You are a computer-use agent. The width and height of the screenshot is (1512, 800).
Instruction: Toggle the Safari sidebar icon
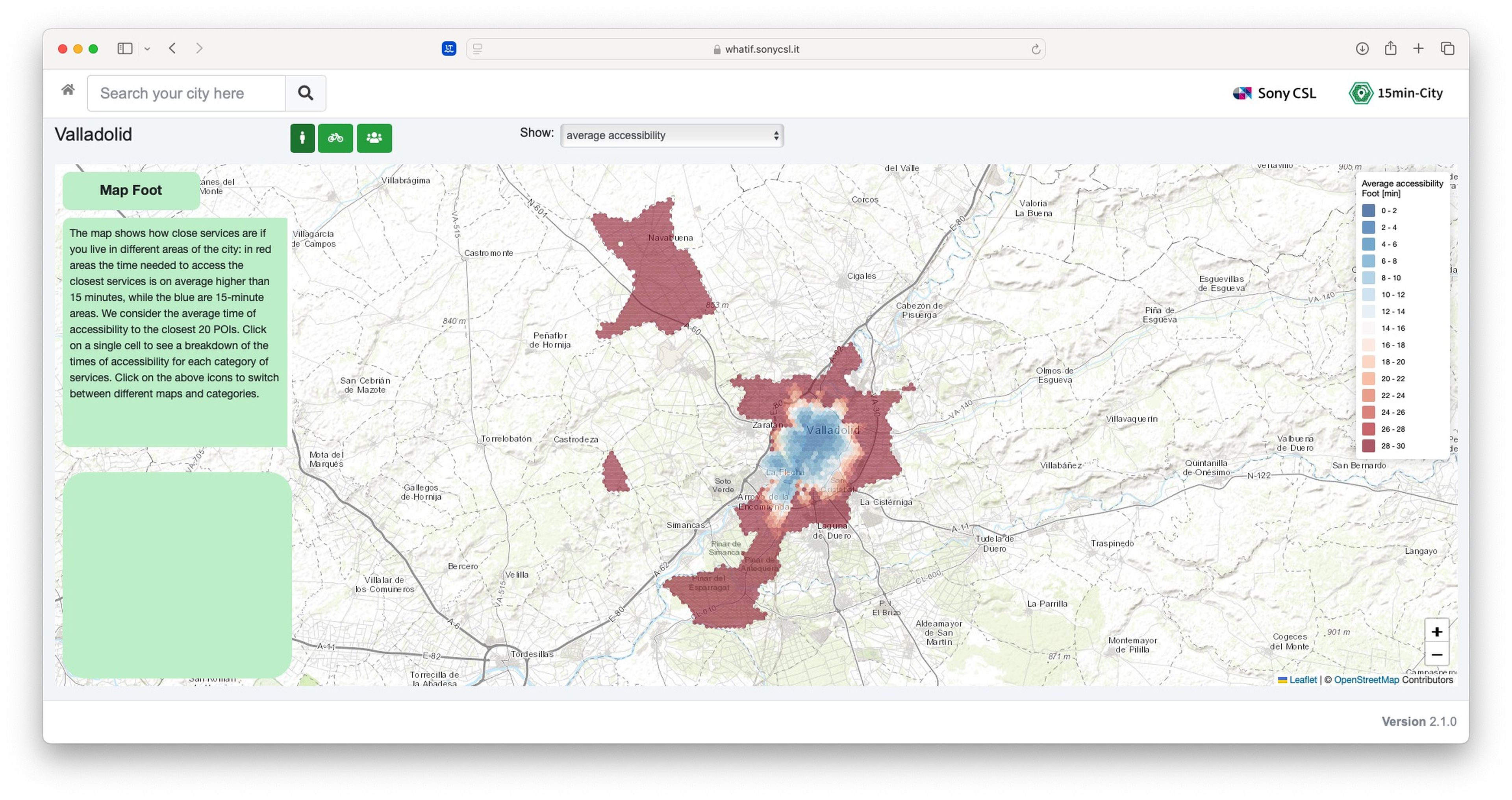125,49
